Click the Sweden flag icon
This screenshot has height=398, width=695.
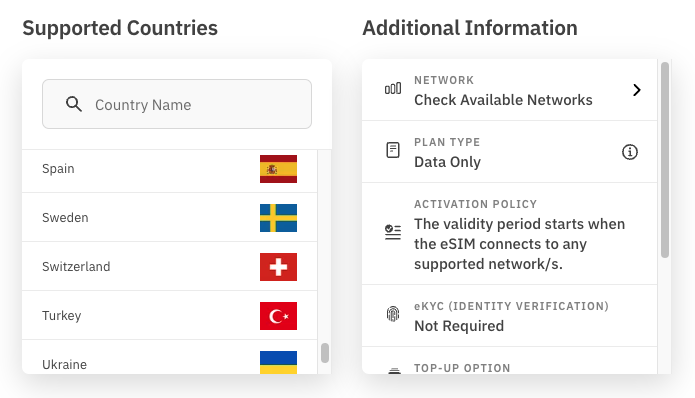click(278, 218)
